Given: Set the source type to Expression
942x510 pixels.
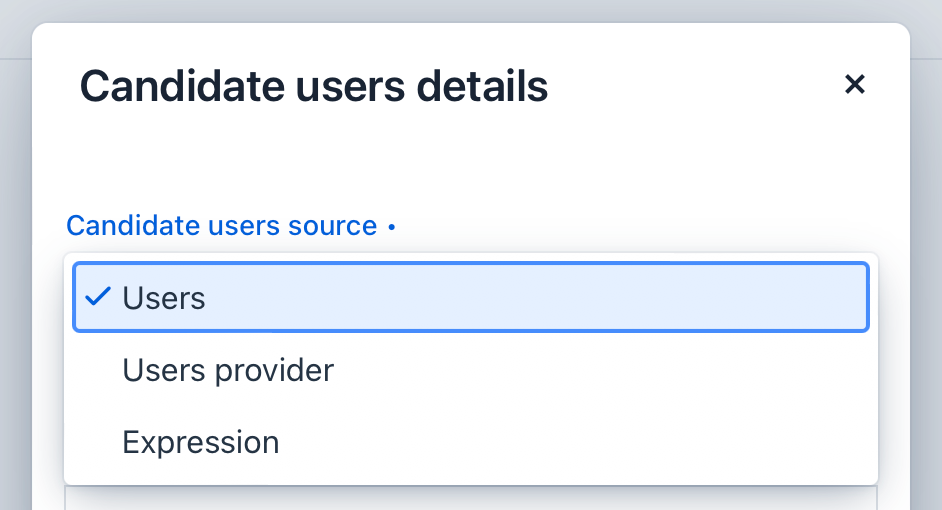Looking at the screenshot, I should pos(200,442).
